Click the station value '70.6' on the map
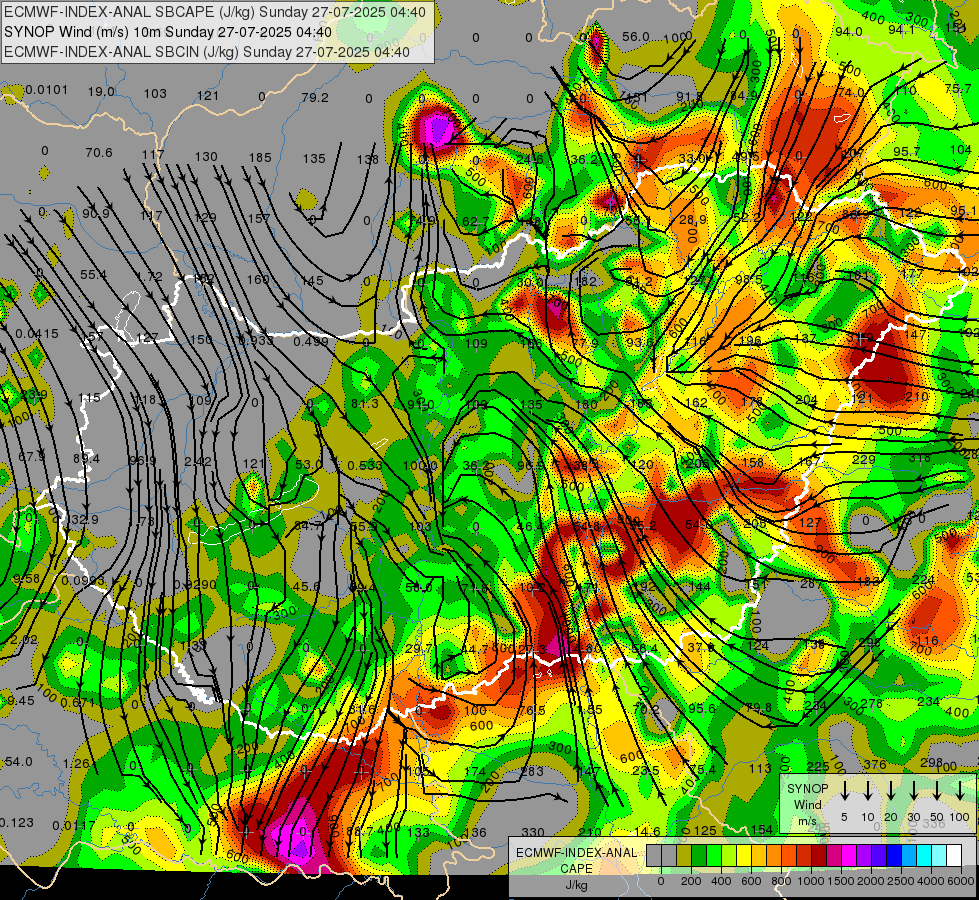This screenshot has width=979, height=900. [99, 152]
